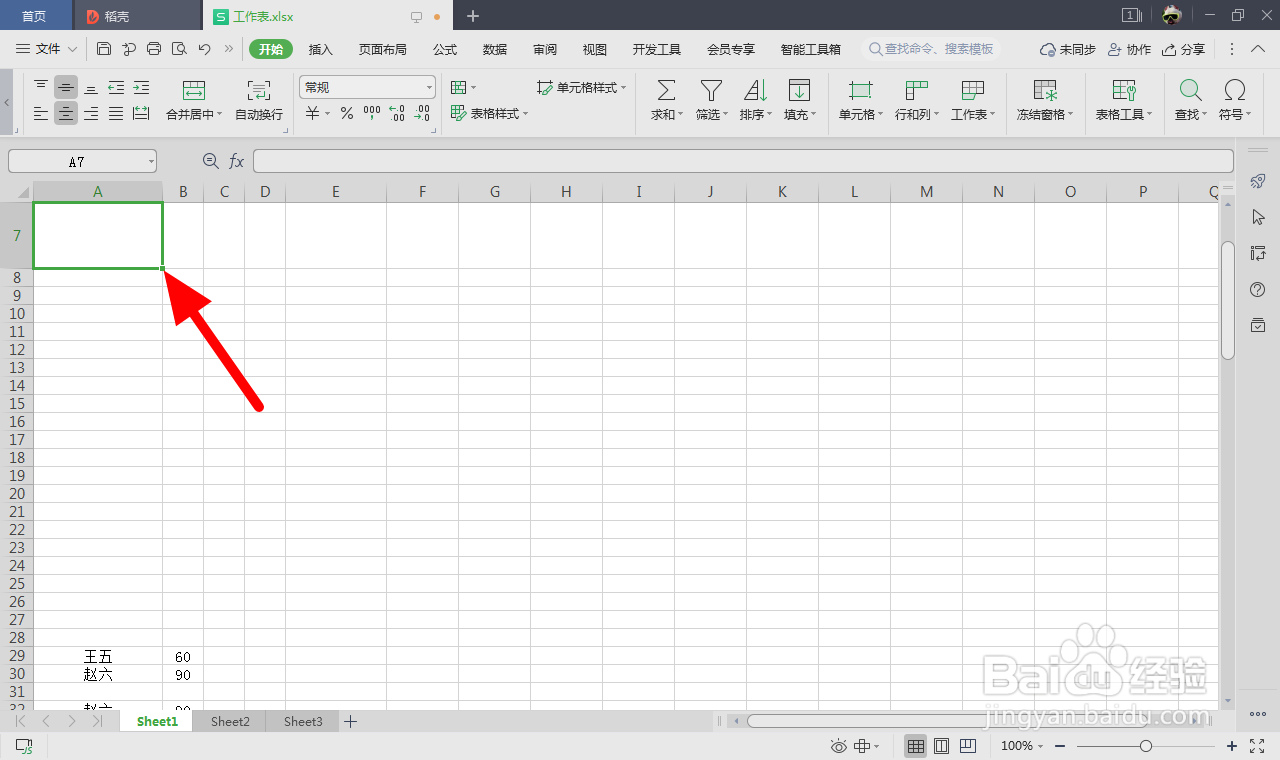The image size is (1280, 760).
Task: Click distributed alignment icon
Action: point(141,114)
